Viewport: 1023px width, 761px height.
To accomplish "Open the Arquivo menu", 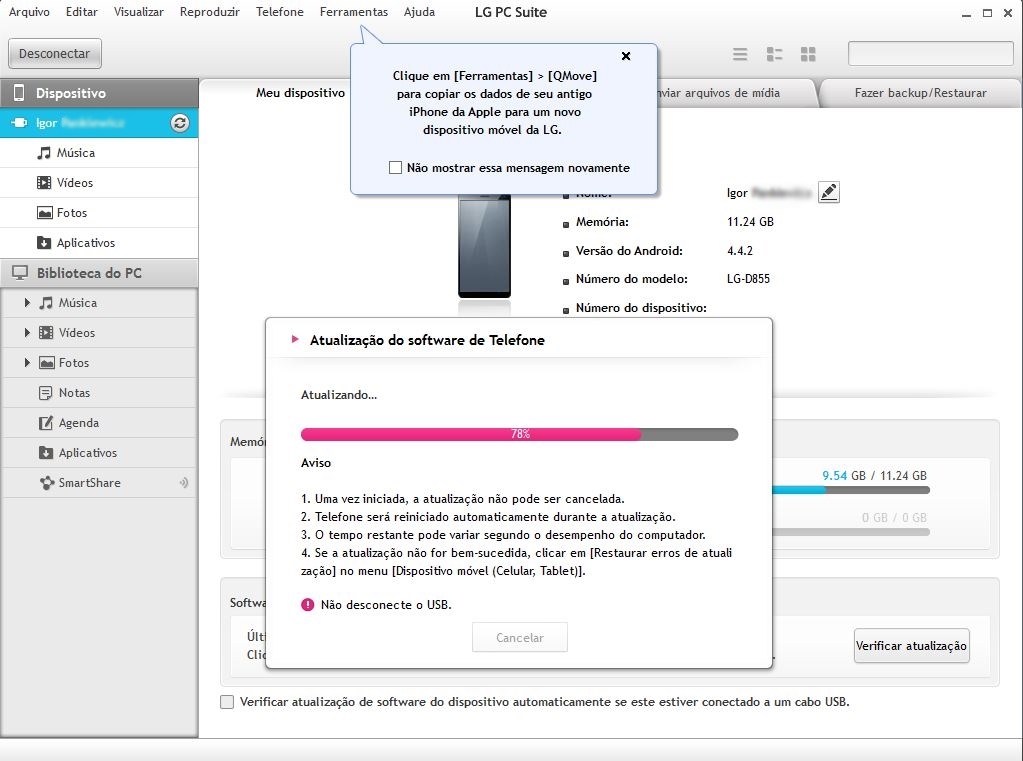I will point(29,12).
